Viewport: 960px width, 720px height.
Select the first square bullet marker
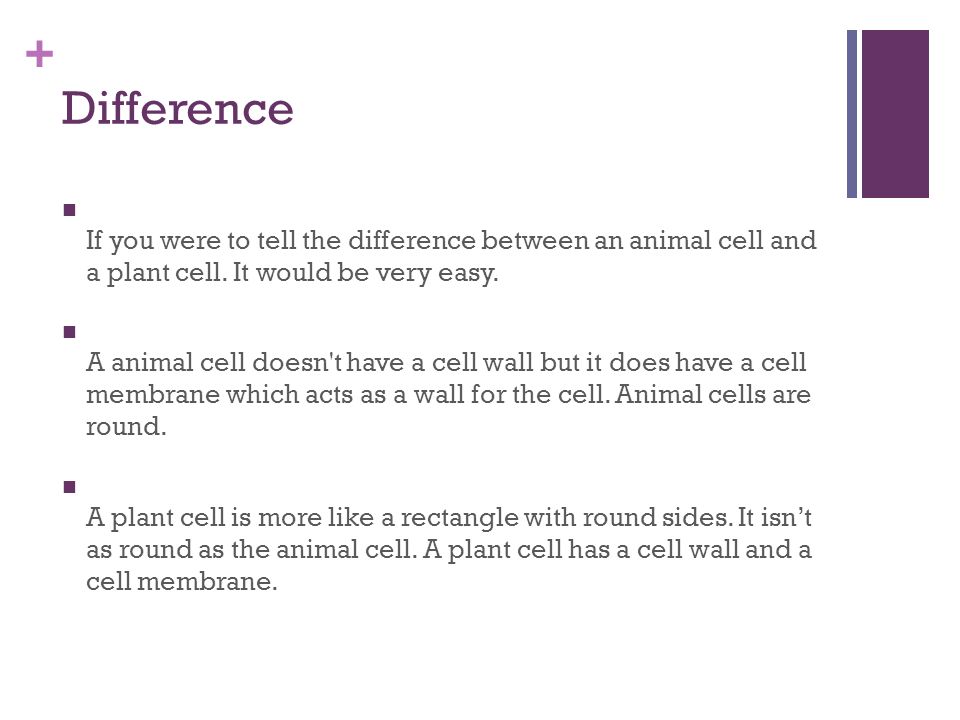(69, 210)
